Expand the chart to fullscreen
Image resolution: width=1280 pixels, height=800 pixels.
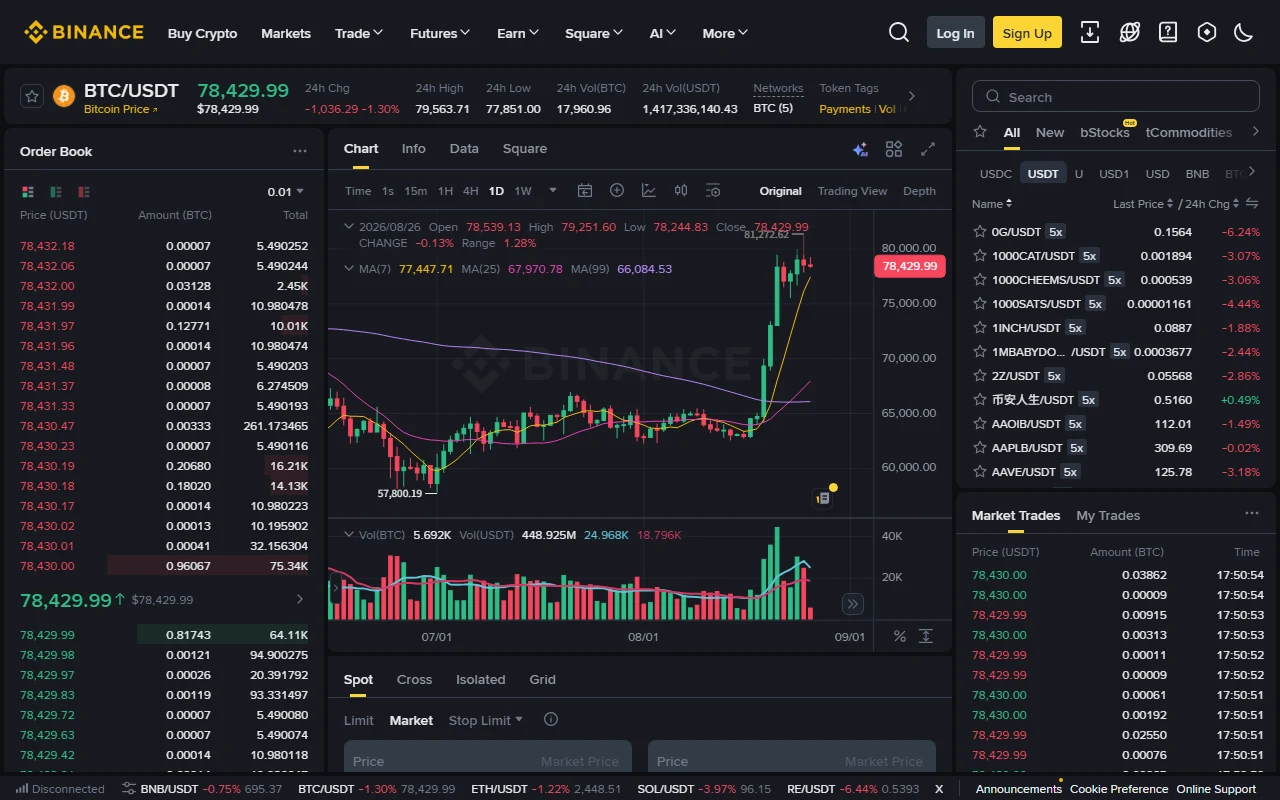[x=928, y=149]
